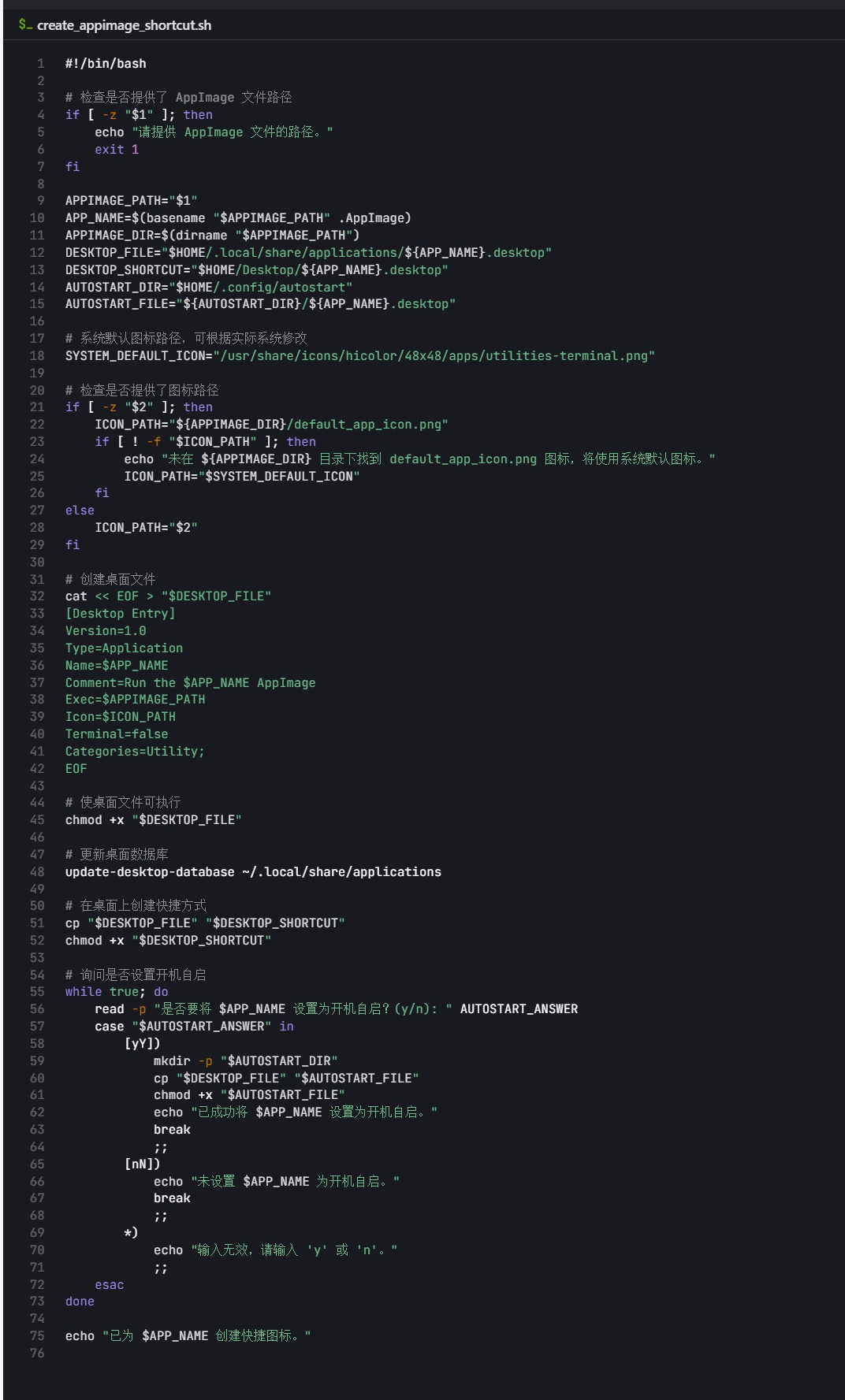Click the 'done' keyword on line 73
Image resolution: width=845 pixels, height=1400 pixels.
click(80, 1301)
